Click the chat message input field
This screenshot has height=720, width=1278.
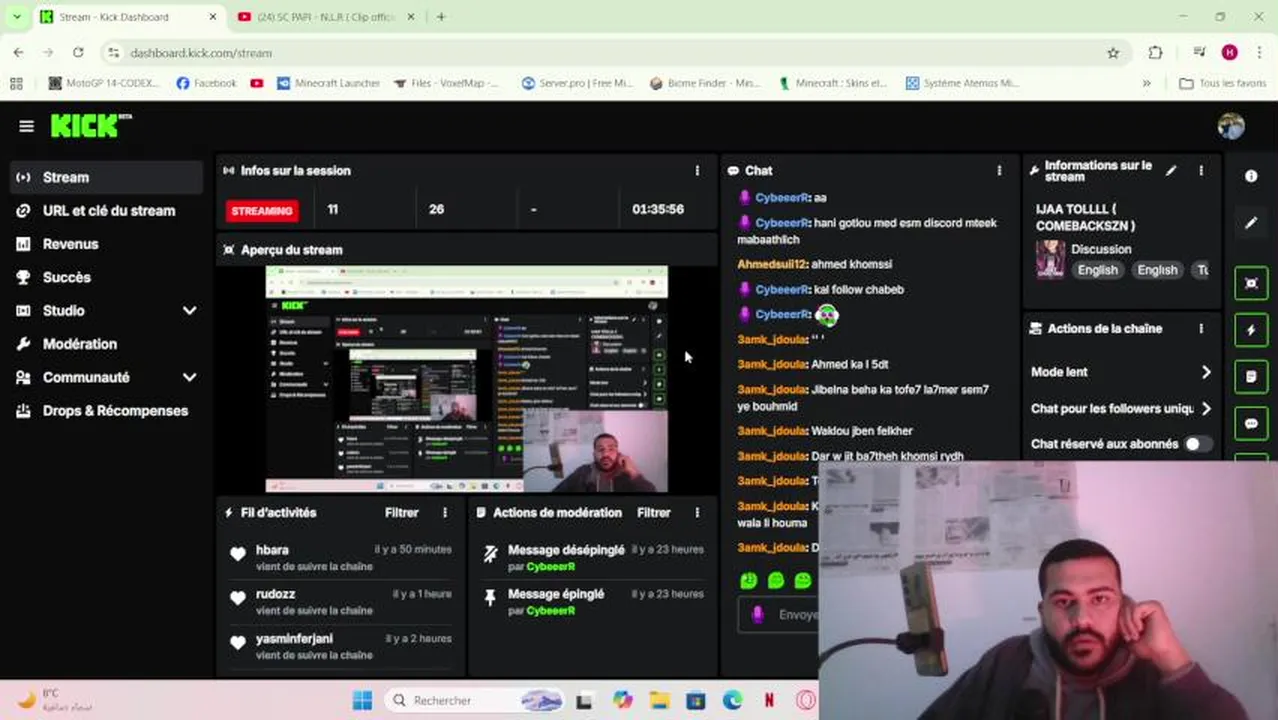(x=778, y=615)
